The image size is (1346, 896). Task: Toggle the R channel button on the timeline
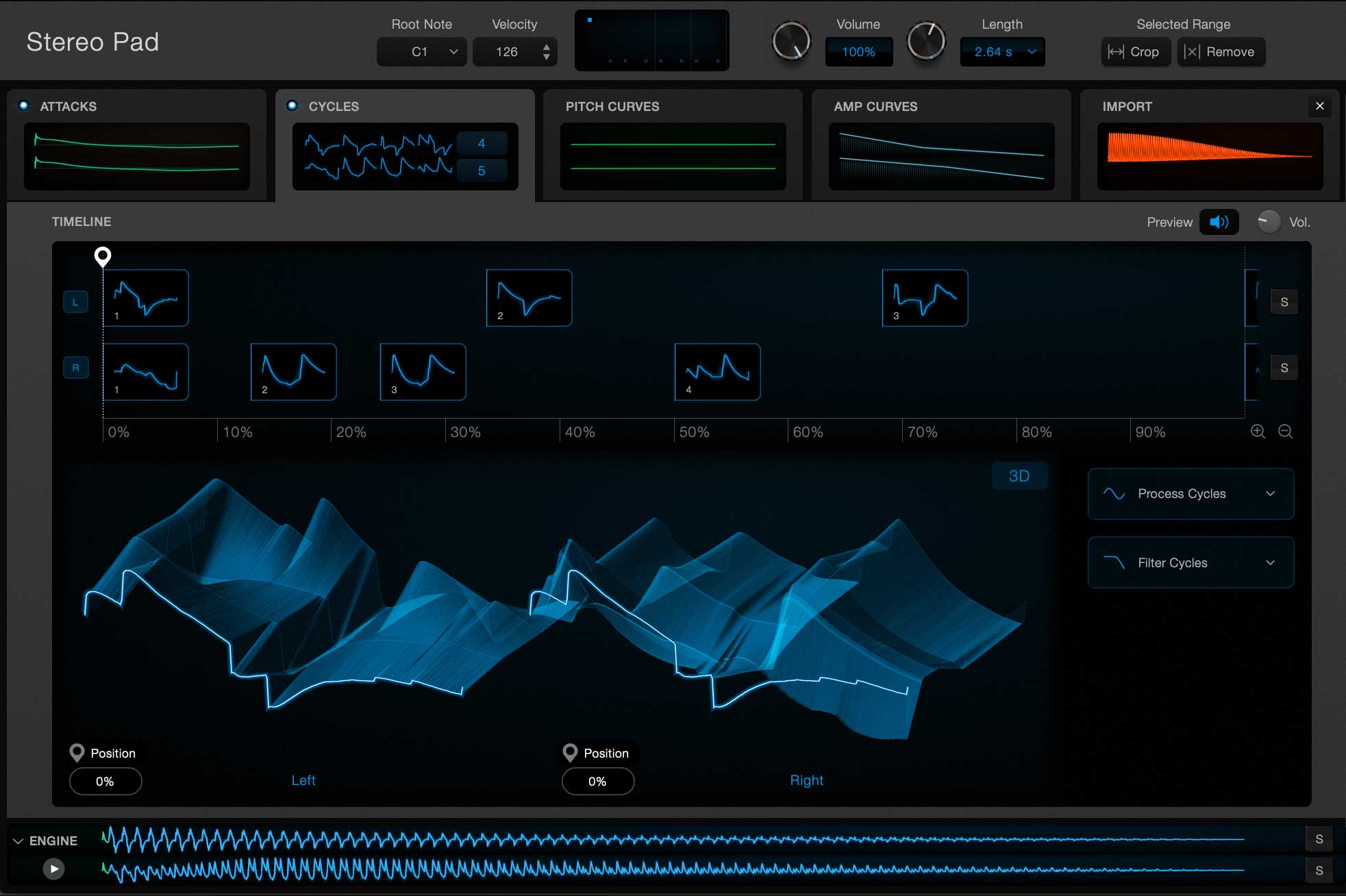click(76, 368)
